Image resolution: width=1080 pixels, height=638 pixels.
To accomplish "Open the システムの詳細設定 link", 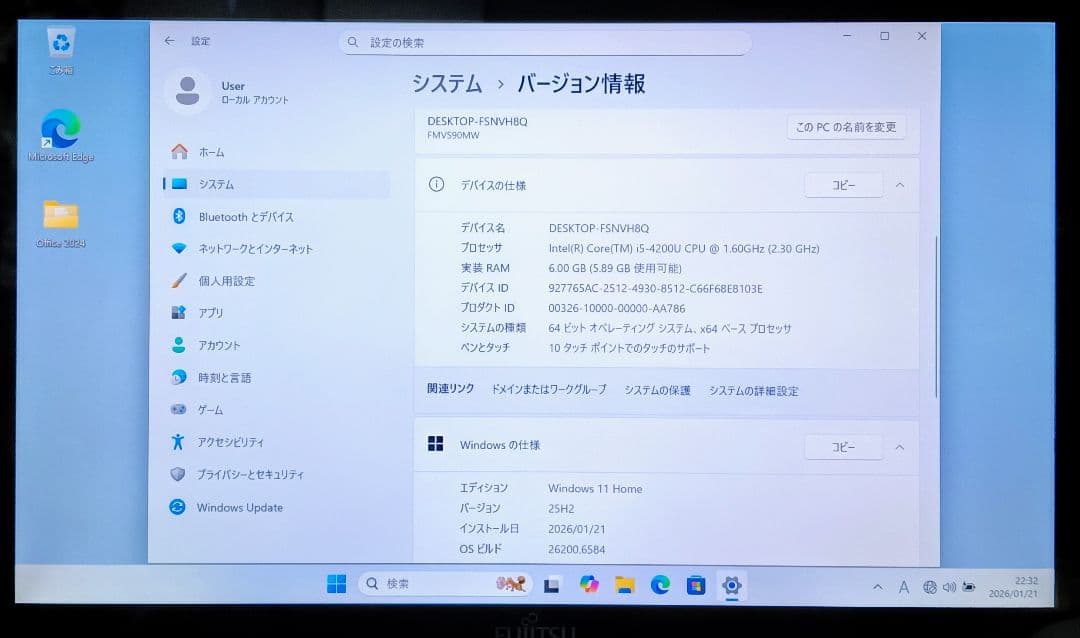I will pos(754,391).
